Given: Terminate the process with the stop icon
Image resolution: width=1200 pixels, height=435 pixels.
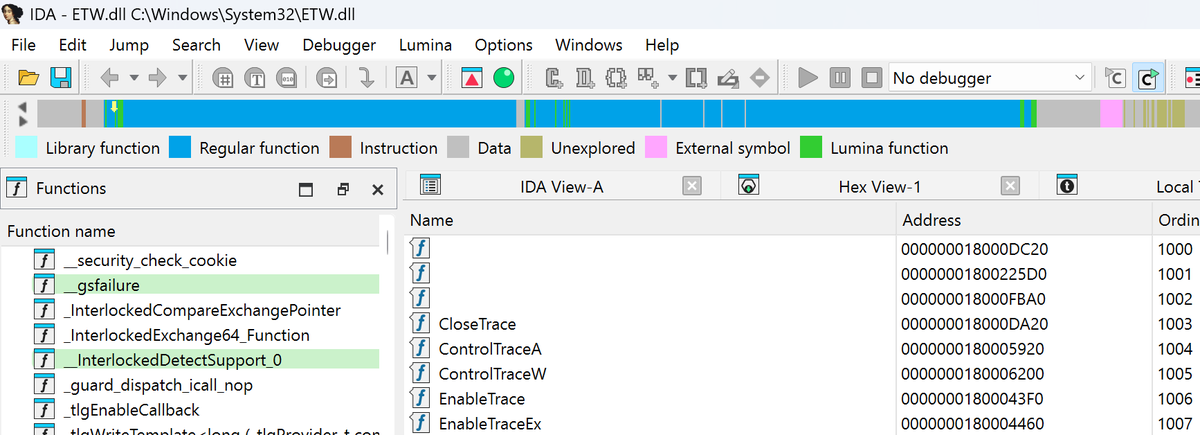Looking at the screenshot, I should (x=872, y=77).
